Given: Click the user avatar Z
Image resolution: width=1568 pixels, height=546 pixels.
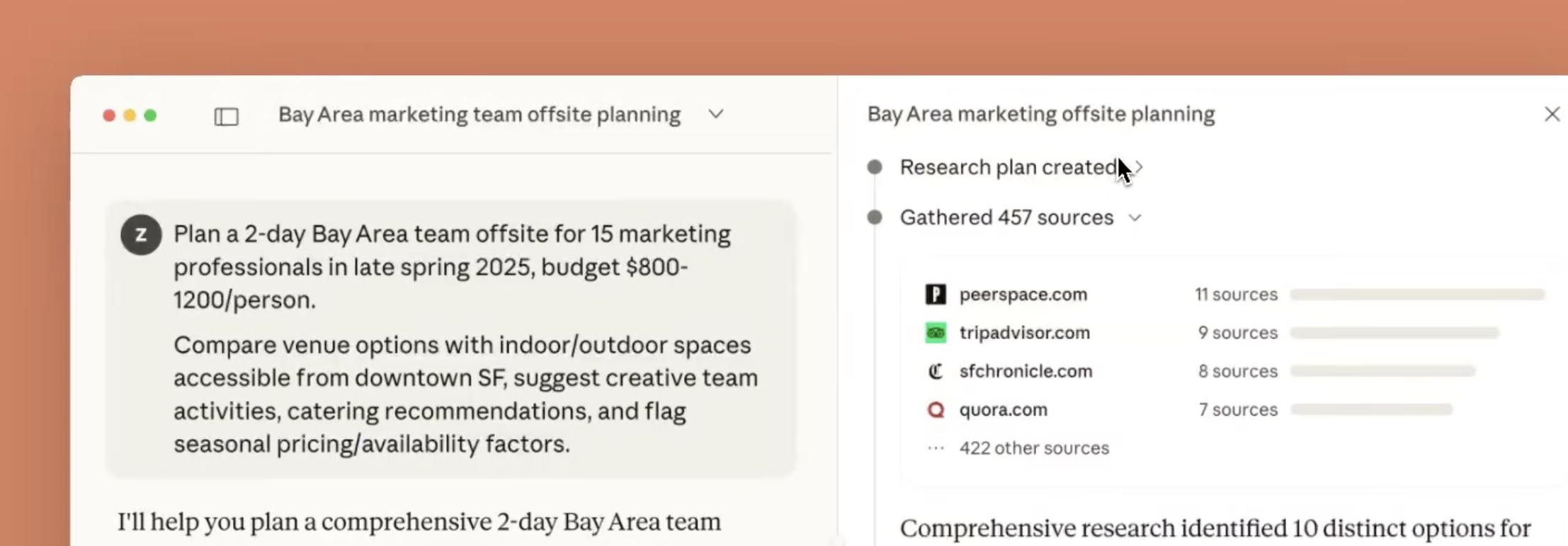Looking at the screenshot, I should click(x=141, y=234).
